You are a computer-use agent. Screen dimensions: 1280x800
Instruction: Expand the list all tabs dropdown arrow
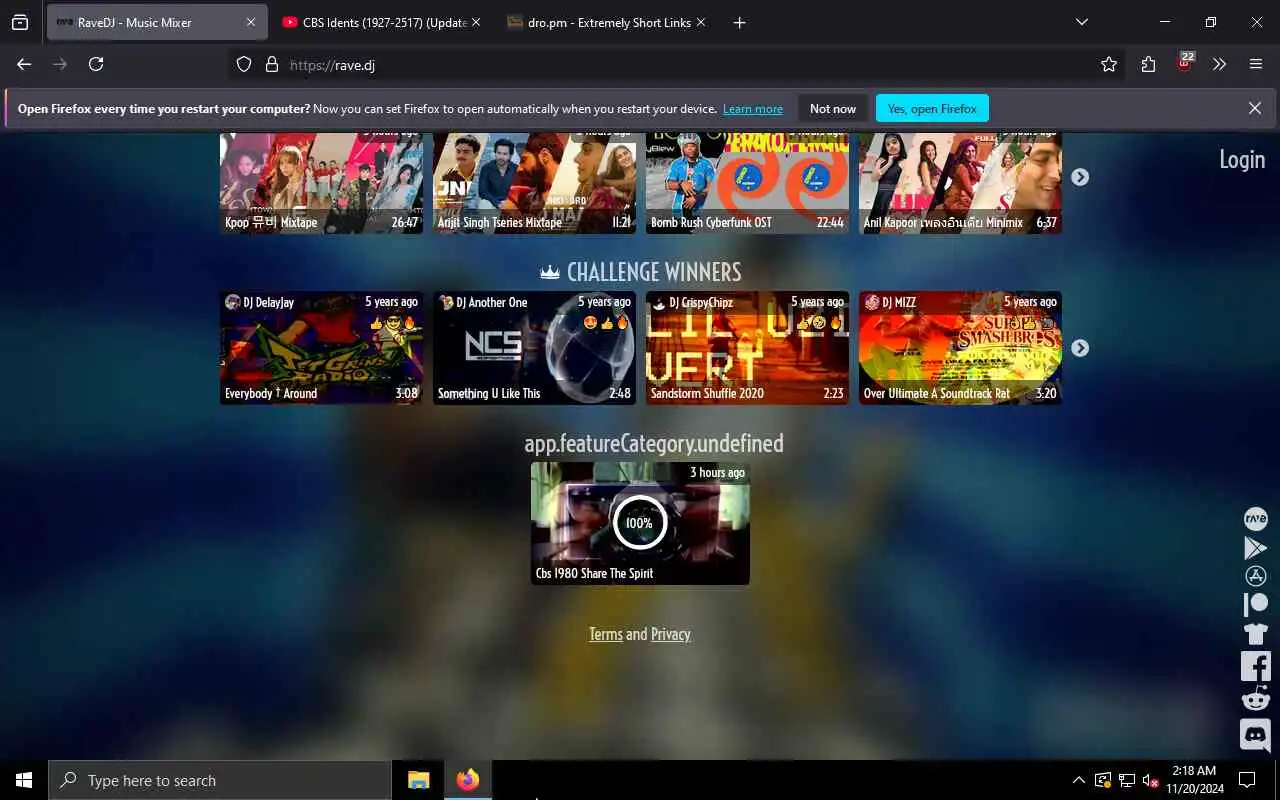tap(1082, 22)
